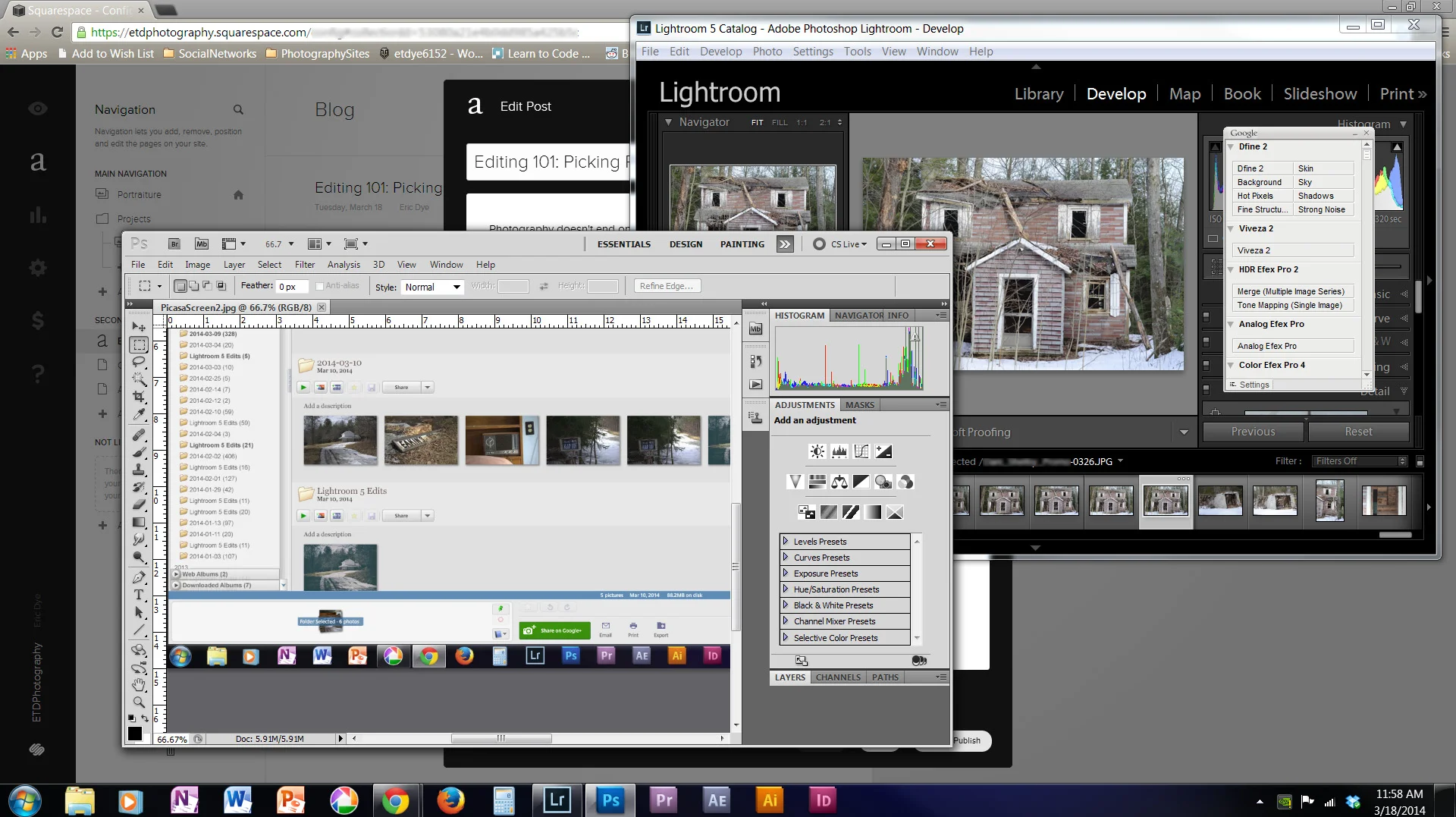Collapse the Dfine 2 section in Google panel
Image resolution: width=1456 pixels, height=817 pixels.
(1231, 146)
